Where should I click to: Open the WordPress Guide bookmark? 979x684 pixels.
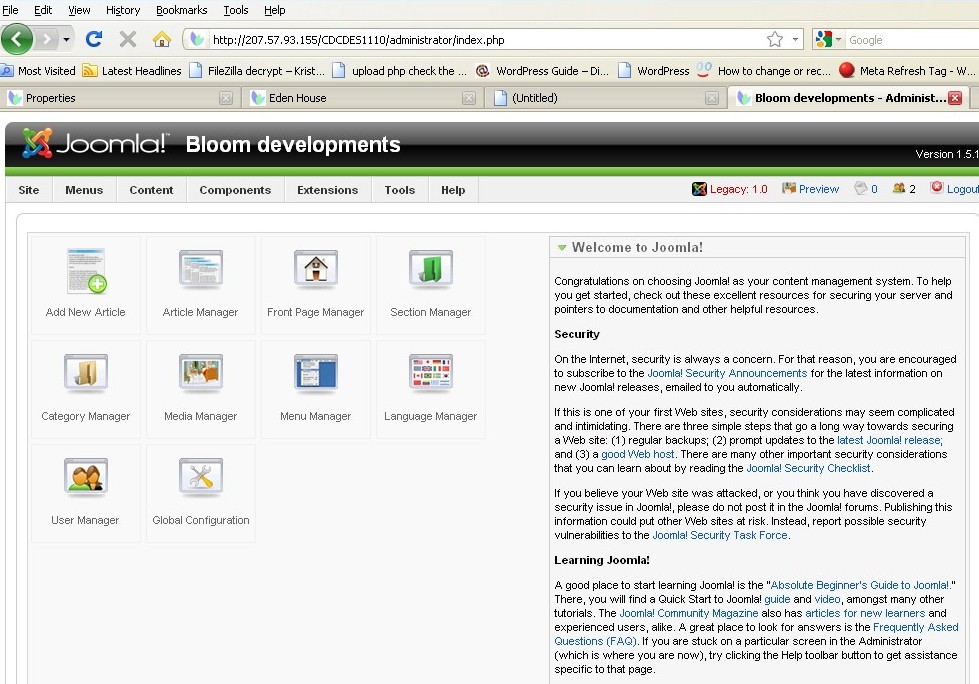542,71
